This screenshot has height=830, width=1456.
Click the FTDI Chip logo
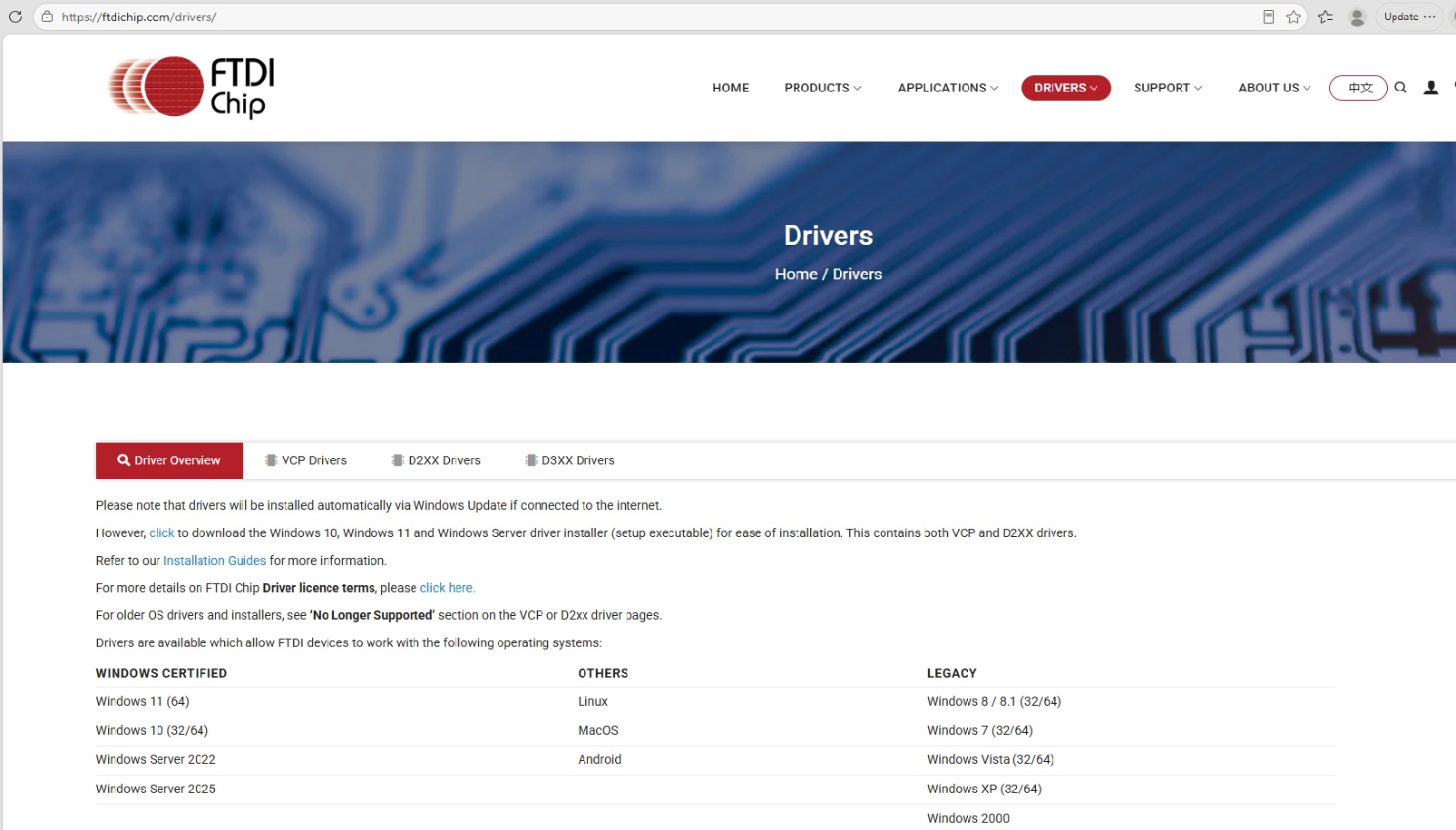coord(191,87)
